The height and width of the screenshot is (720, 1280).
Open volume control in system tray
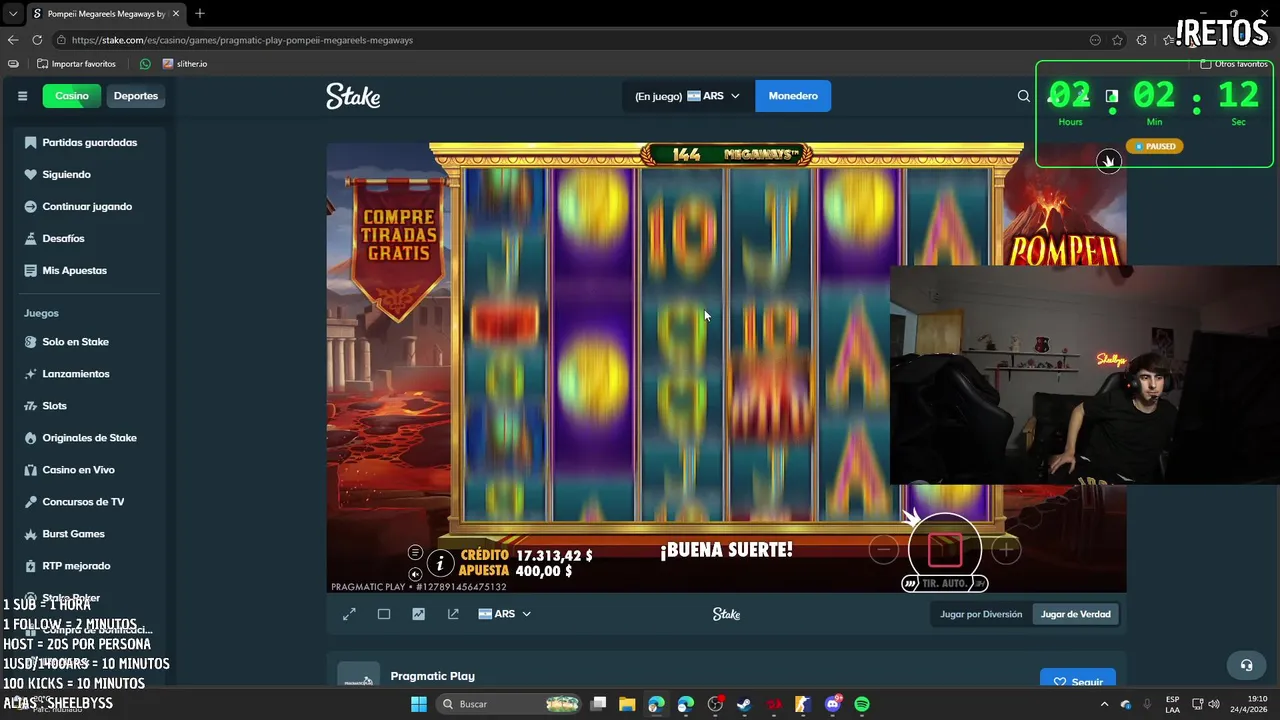(1213, 704)
